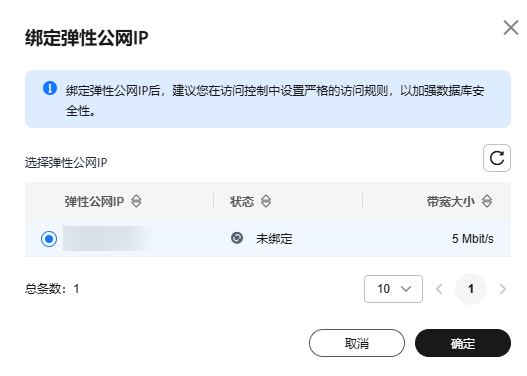Open the 10 per page dropdown
The height and width of the screenshot is (376, 527).
(x=393, y=289)
